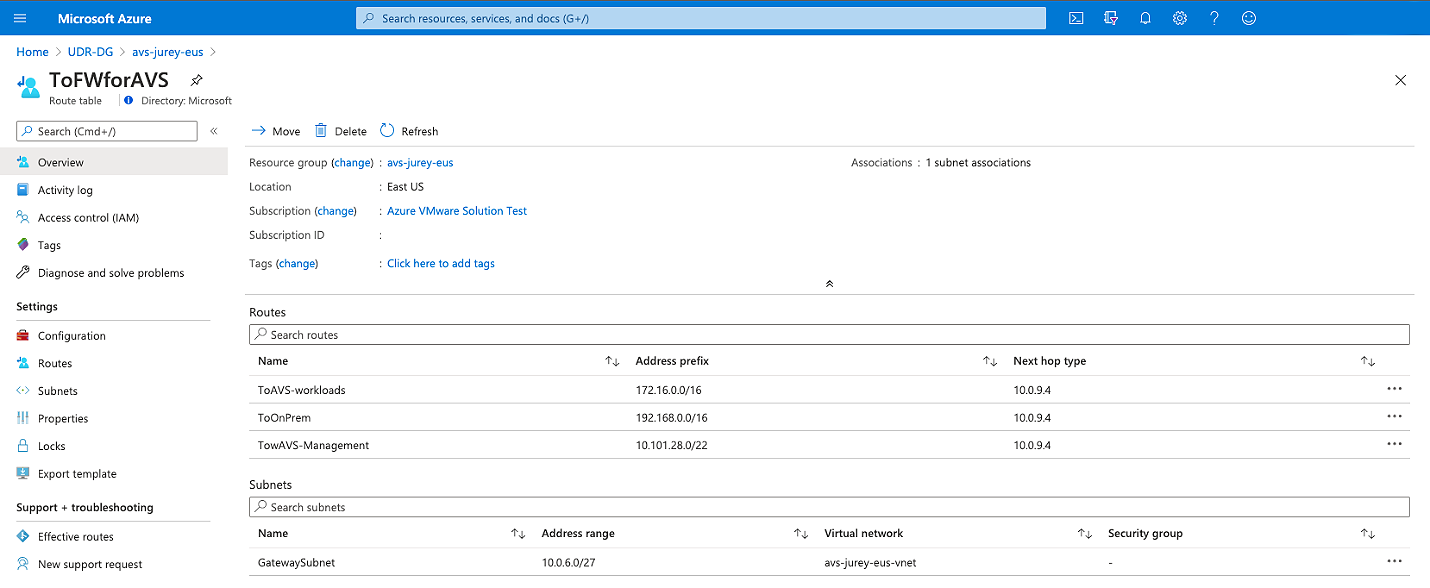Screen dimensions: 1430x588
Task: Pin ToFWforAVS to dashboard
Action: point(197,80)
